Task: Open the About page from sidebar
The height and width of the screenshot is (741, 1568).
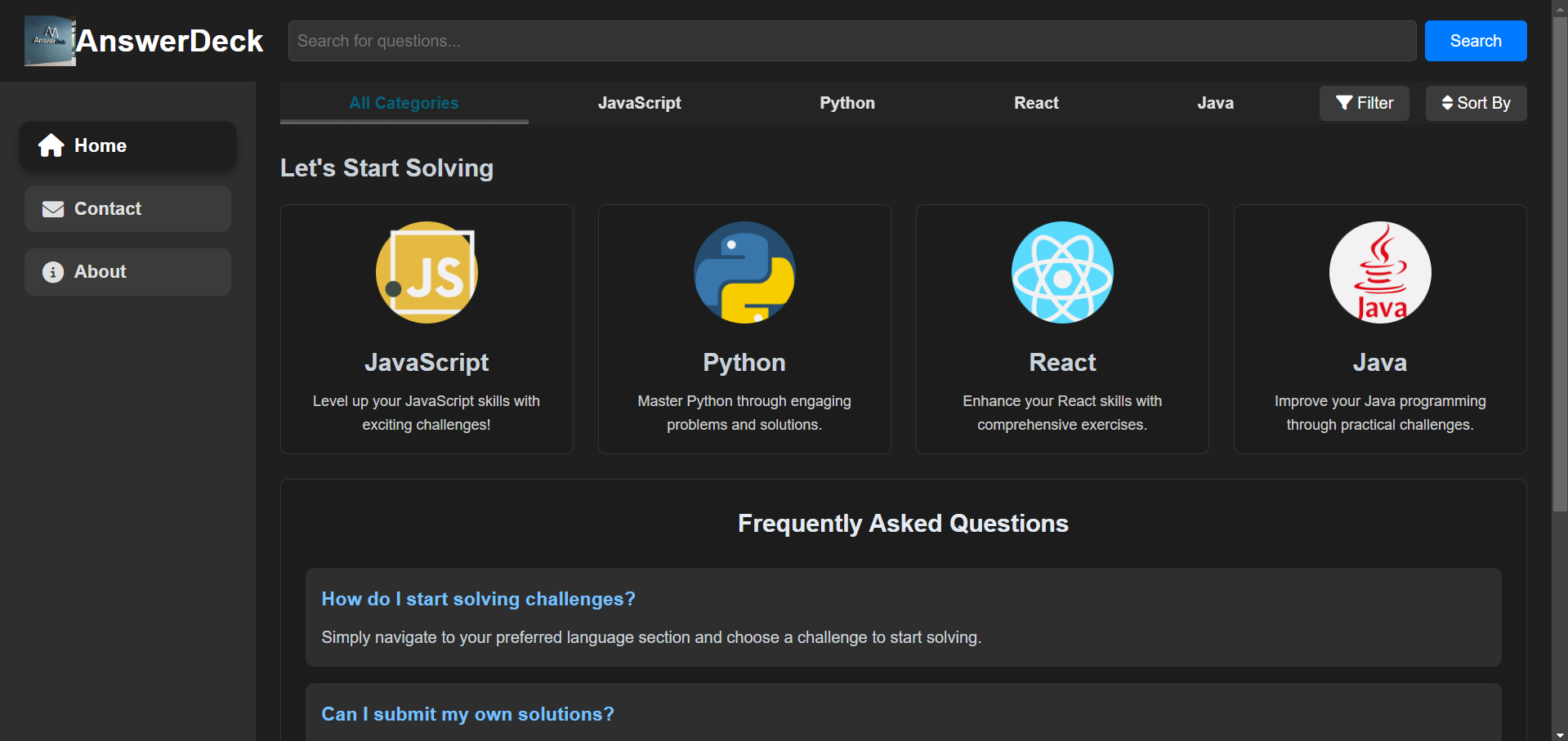Action: 128,272
